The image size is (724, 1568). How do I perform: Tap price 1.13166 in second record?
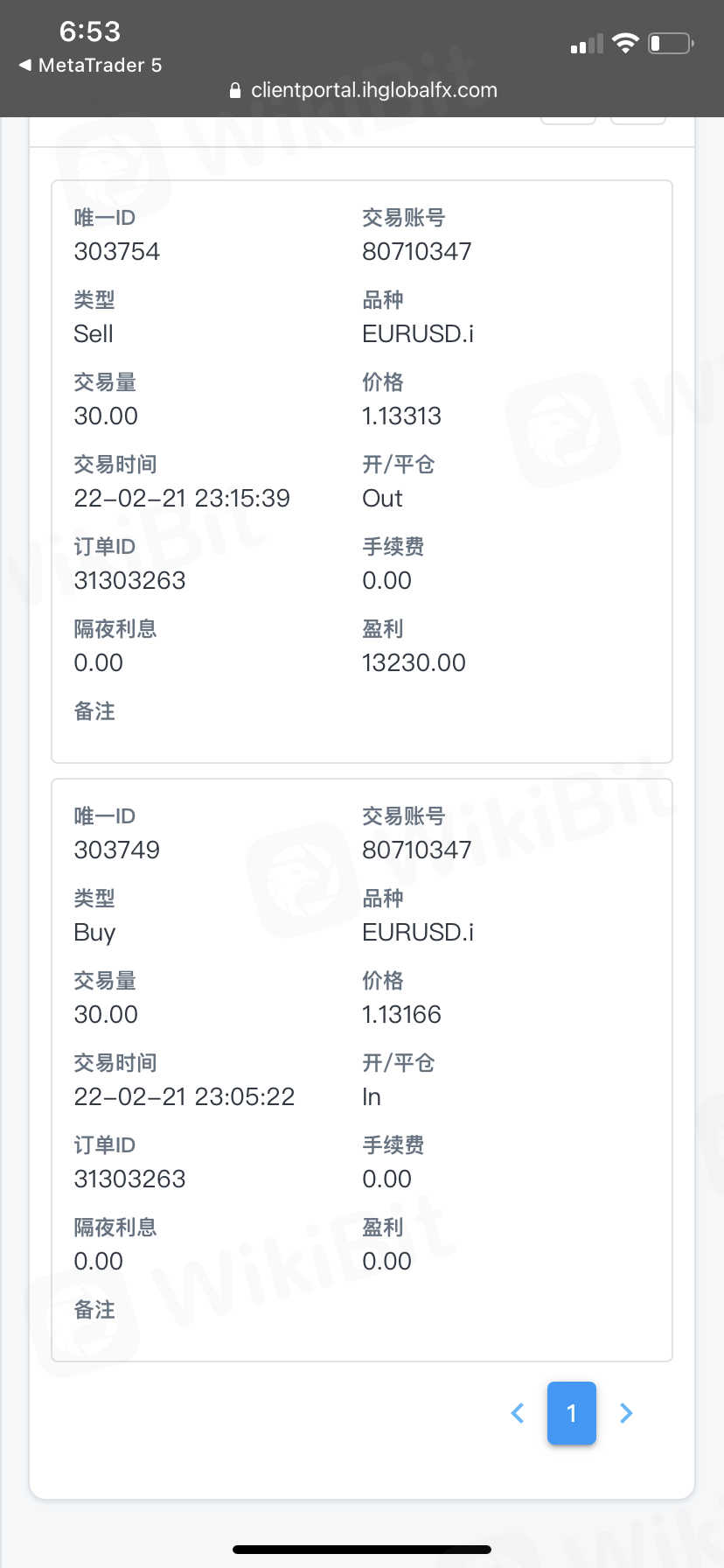pos(401,1015)
